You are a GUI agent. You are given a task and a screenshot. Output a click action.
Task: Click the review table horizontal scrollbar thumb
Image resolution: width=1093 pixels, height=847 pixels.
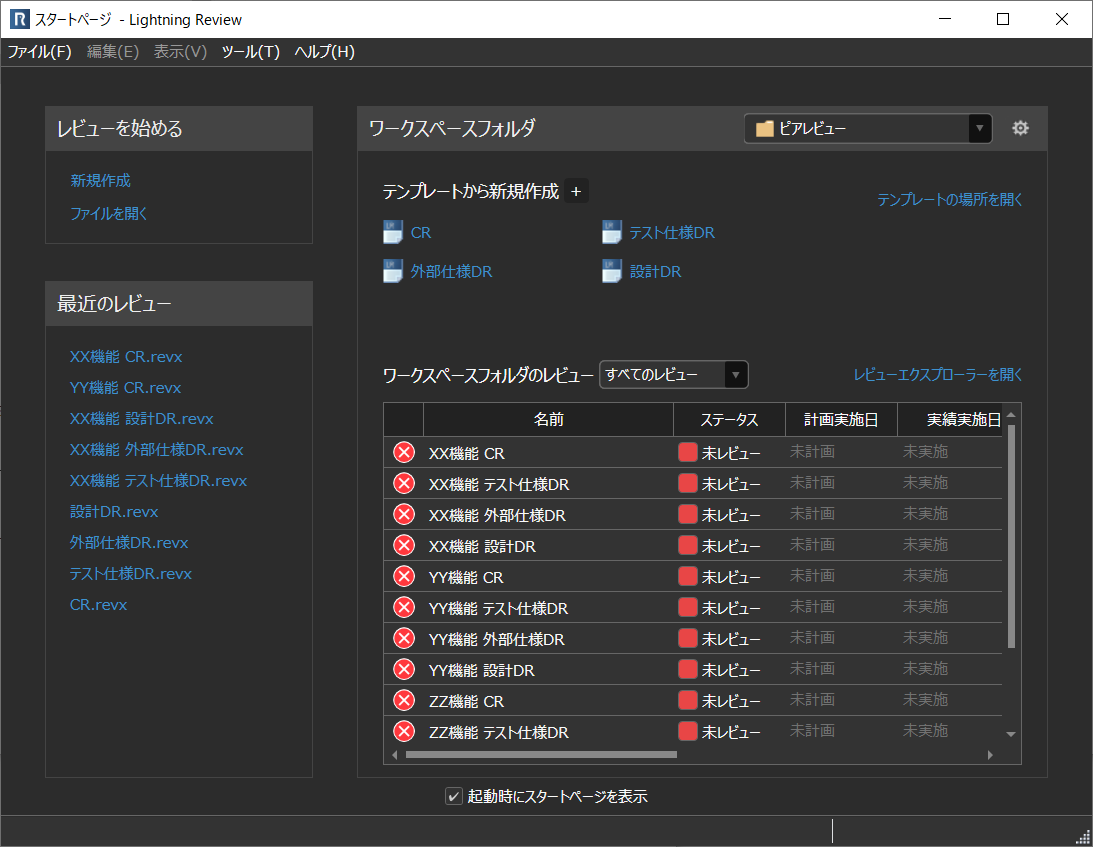[x=542, y=754]
